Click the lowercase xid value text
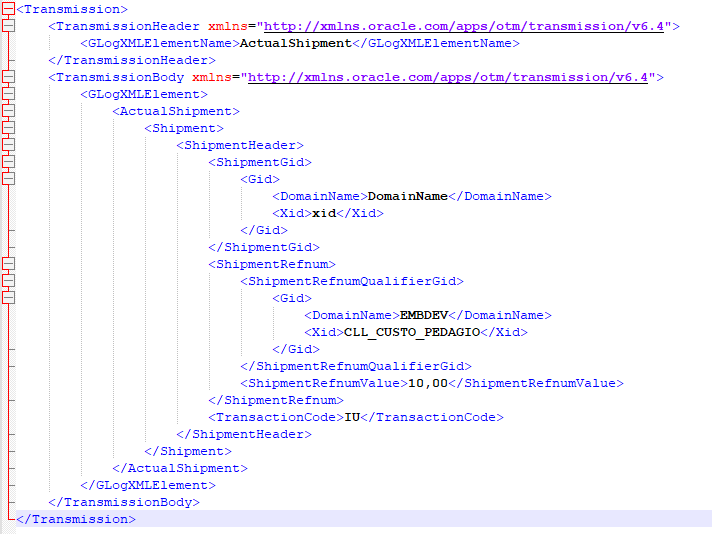The height and width of the screenshot is (534, 712). pyautogui.click(x=324, y=213)
